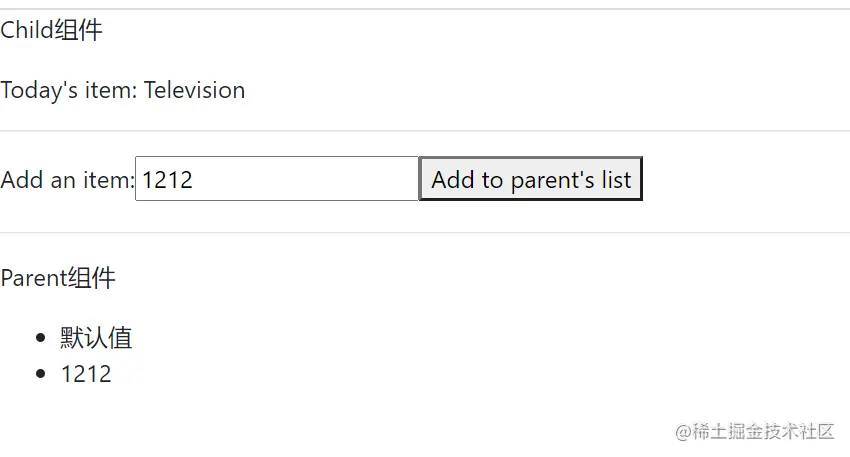The height and width of the screenshot is (457, 850).
Task: Click the "Add an item:" label
Action: pos(67,180)
